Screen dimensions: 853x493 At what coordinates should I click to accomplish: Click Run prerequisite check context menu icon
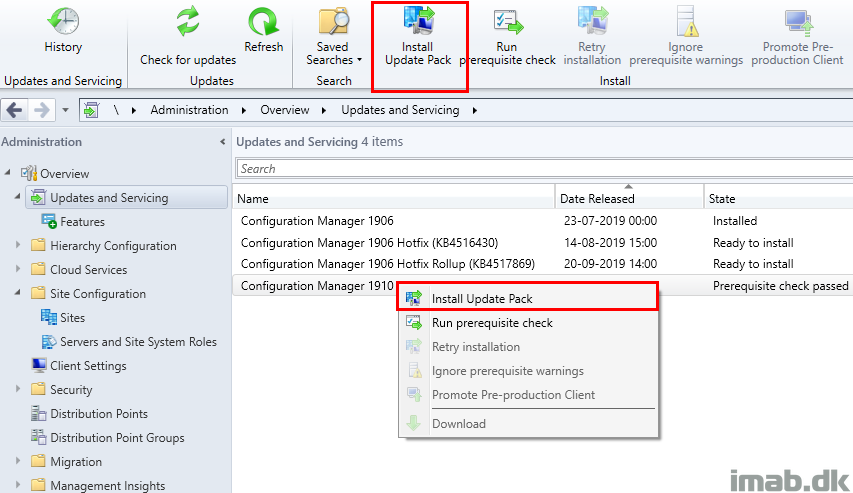pyautogui.click(x=414, y=322)
